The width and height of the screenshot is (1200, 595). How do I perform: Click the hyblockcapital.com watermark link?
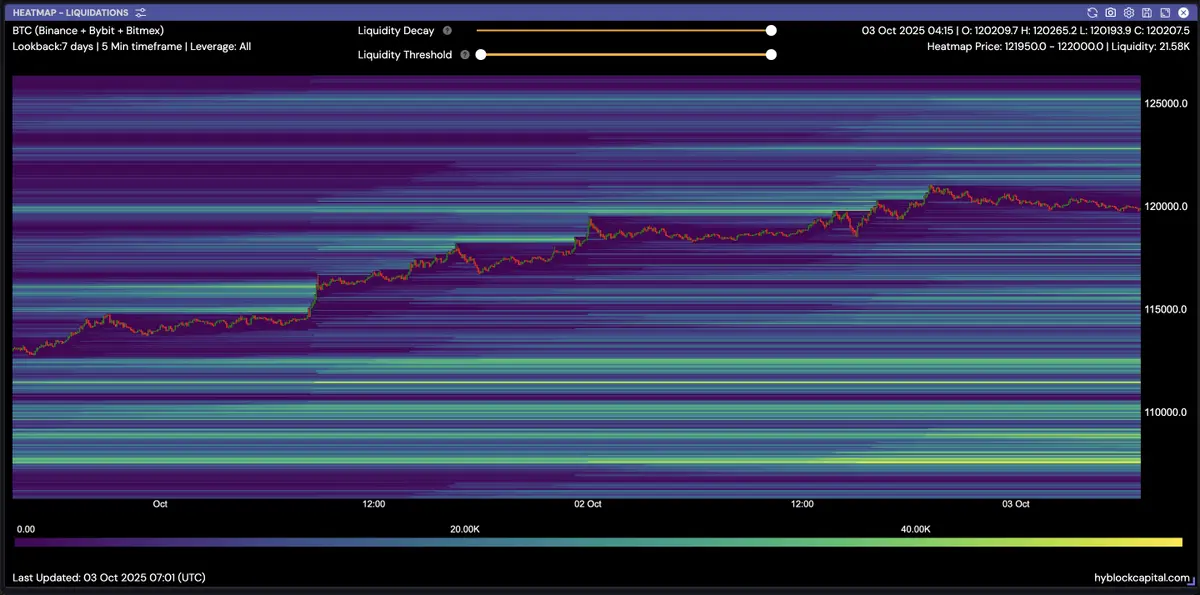1142,578
